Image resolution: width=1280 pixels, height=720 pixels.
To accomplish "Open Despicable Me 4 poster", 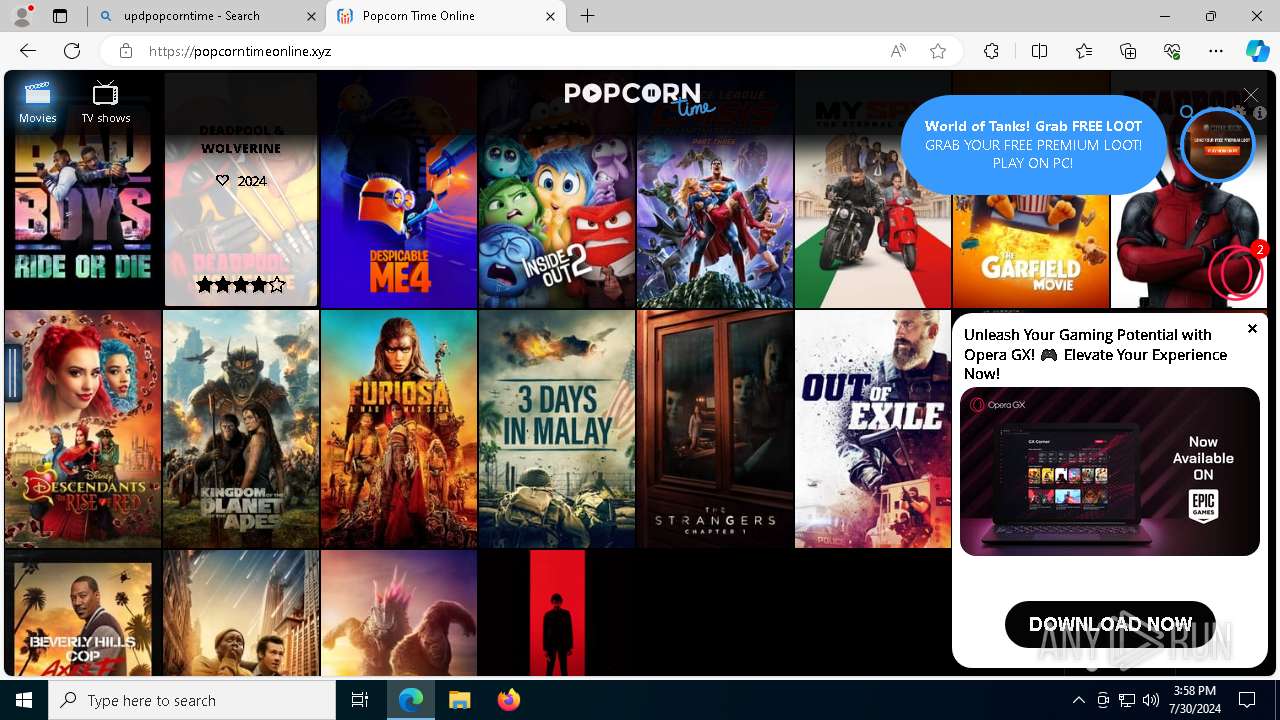I will [399, 189].
